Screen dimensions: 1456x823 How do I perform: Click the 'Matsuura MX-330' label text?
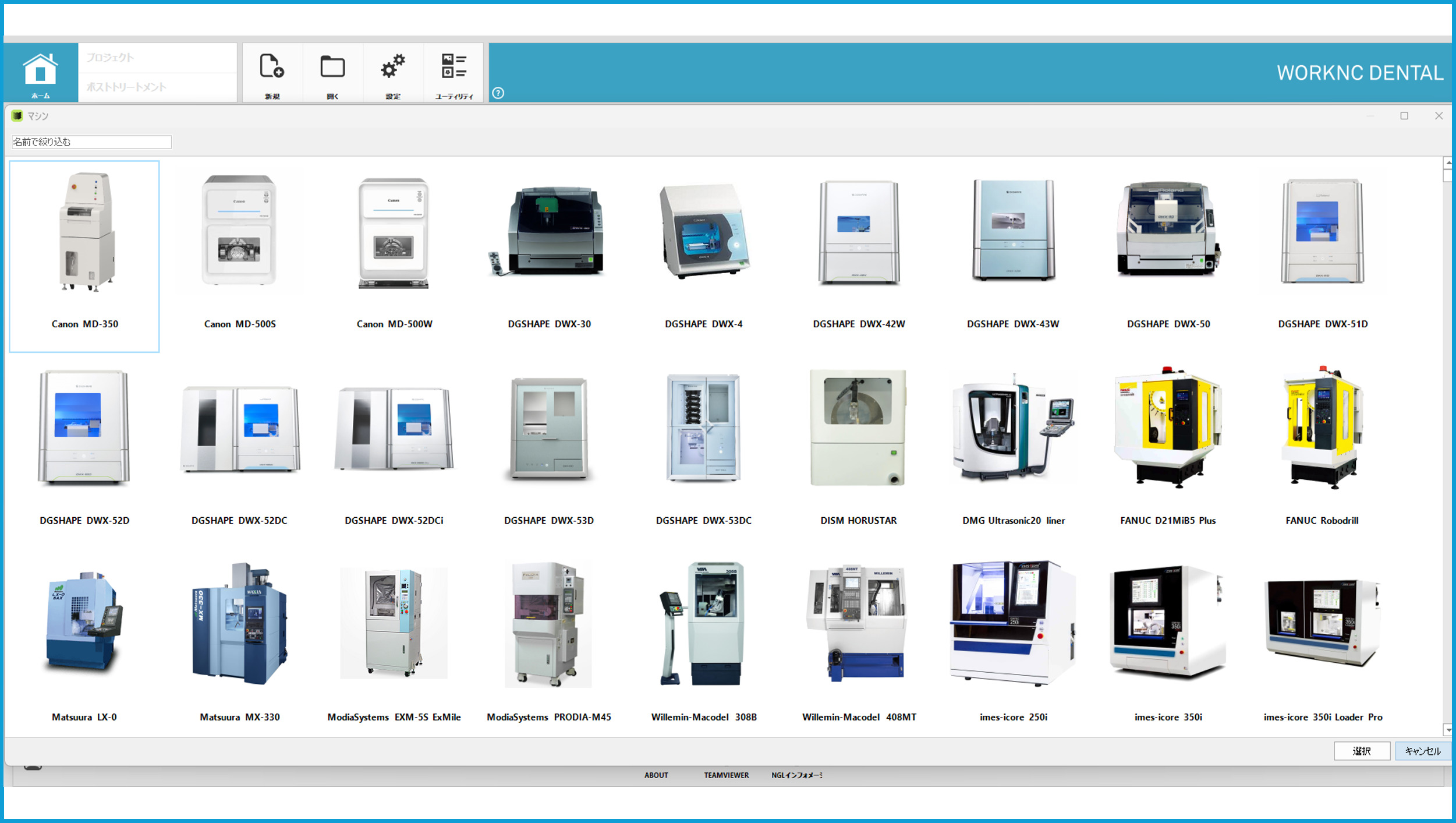pyautogui.click(x=239, y=718)
